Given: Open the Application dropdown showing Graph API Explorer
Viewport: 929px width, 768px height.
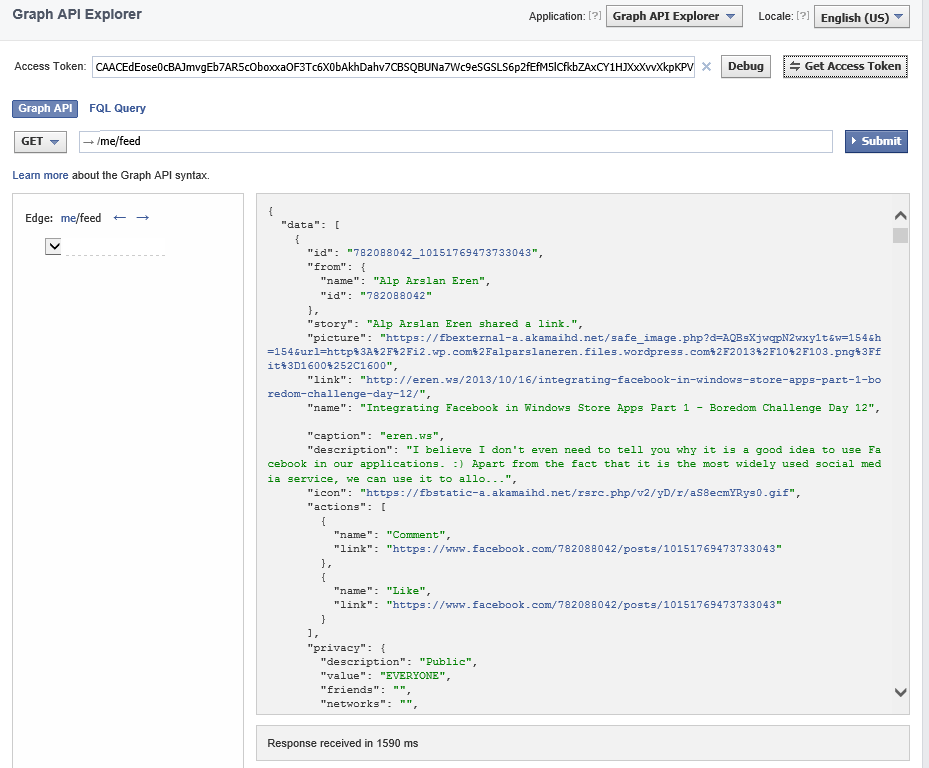Looking at the screenshot, I should point(674,16).
